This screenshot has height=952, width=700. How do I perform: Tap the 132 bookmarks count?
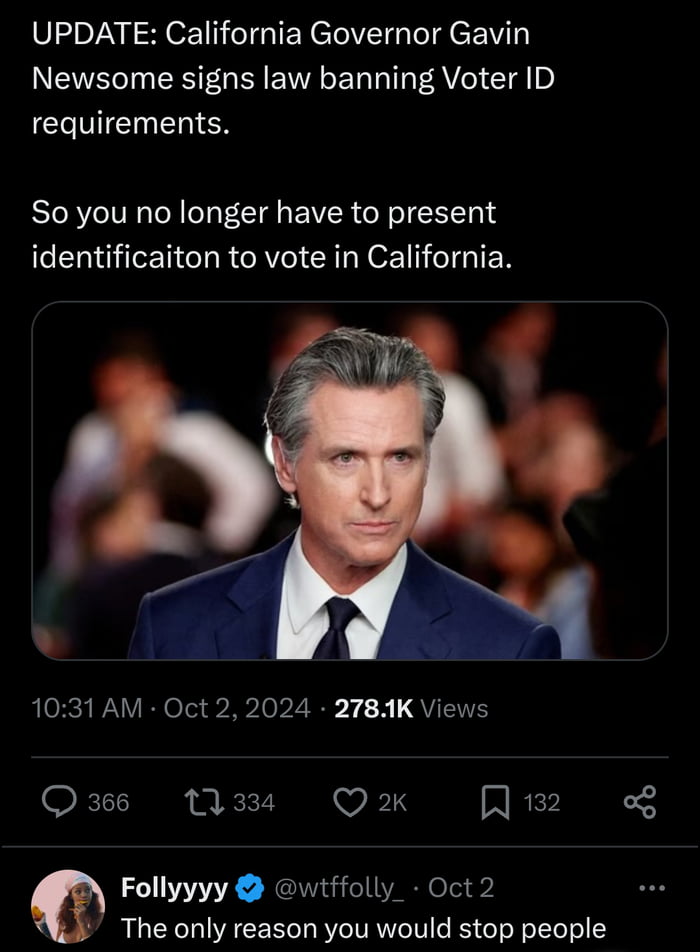click(542, 802)
